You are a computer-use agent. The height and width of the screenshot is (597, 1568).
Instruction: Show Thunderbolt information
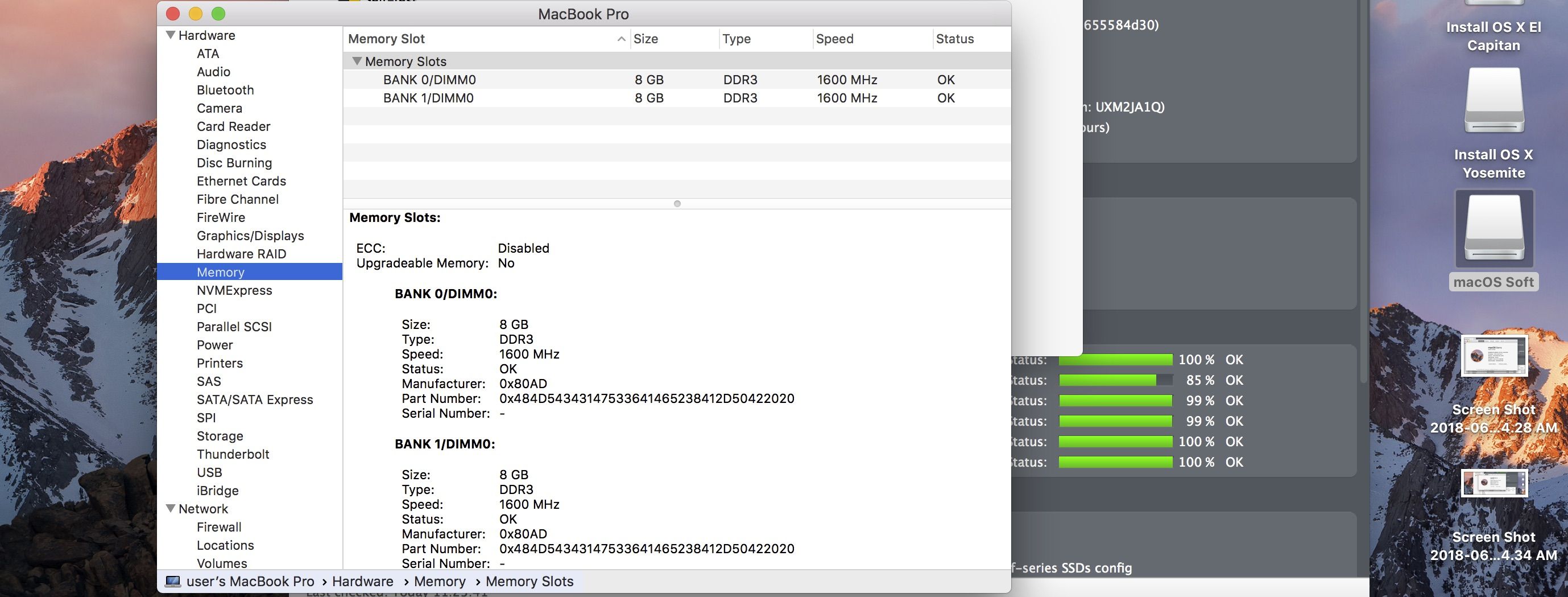click(233, 455)
